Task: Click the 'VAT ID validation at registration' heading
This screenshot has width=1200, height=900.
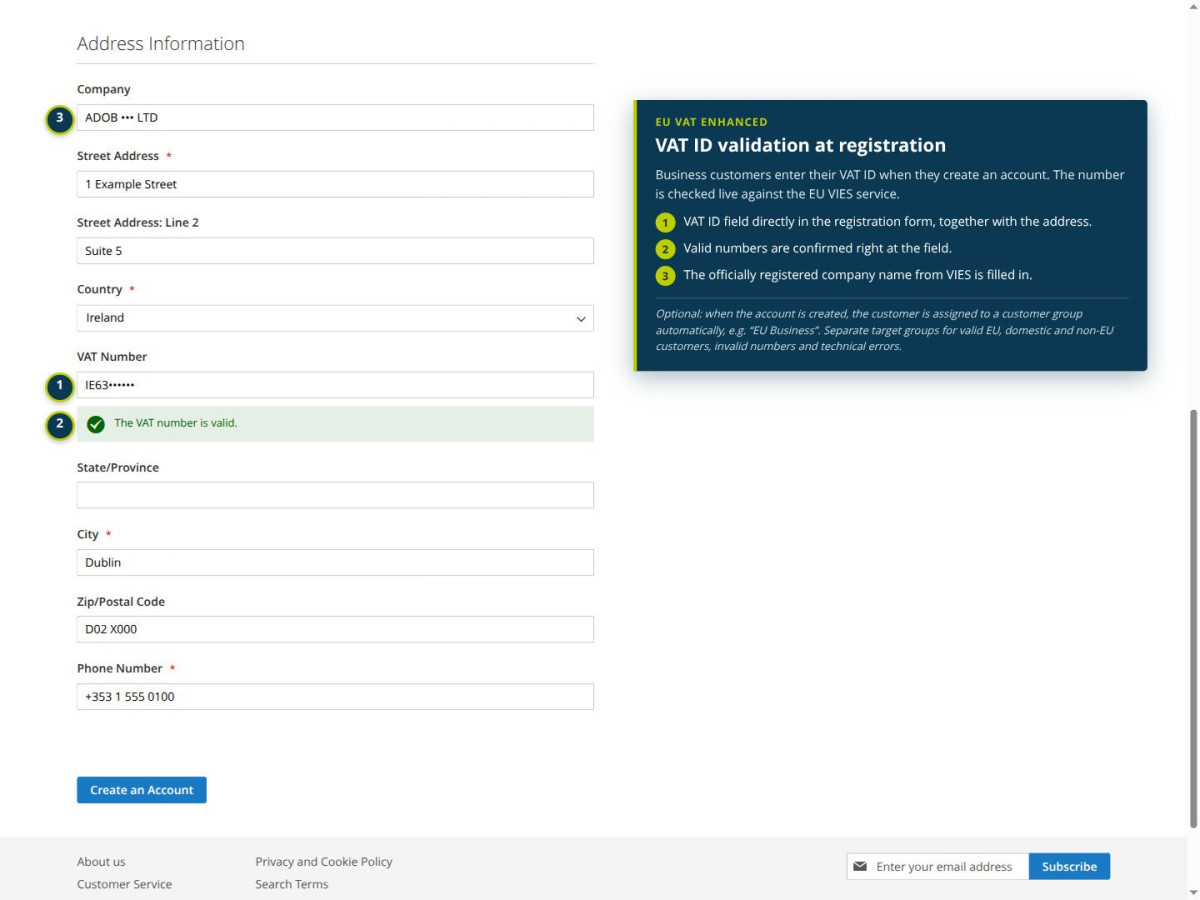Action: tap(800, 145)
